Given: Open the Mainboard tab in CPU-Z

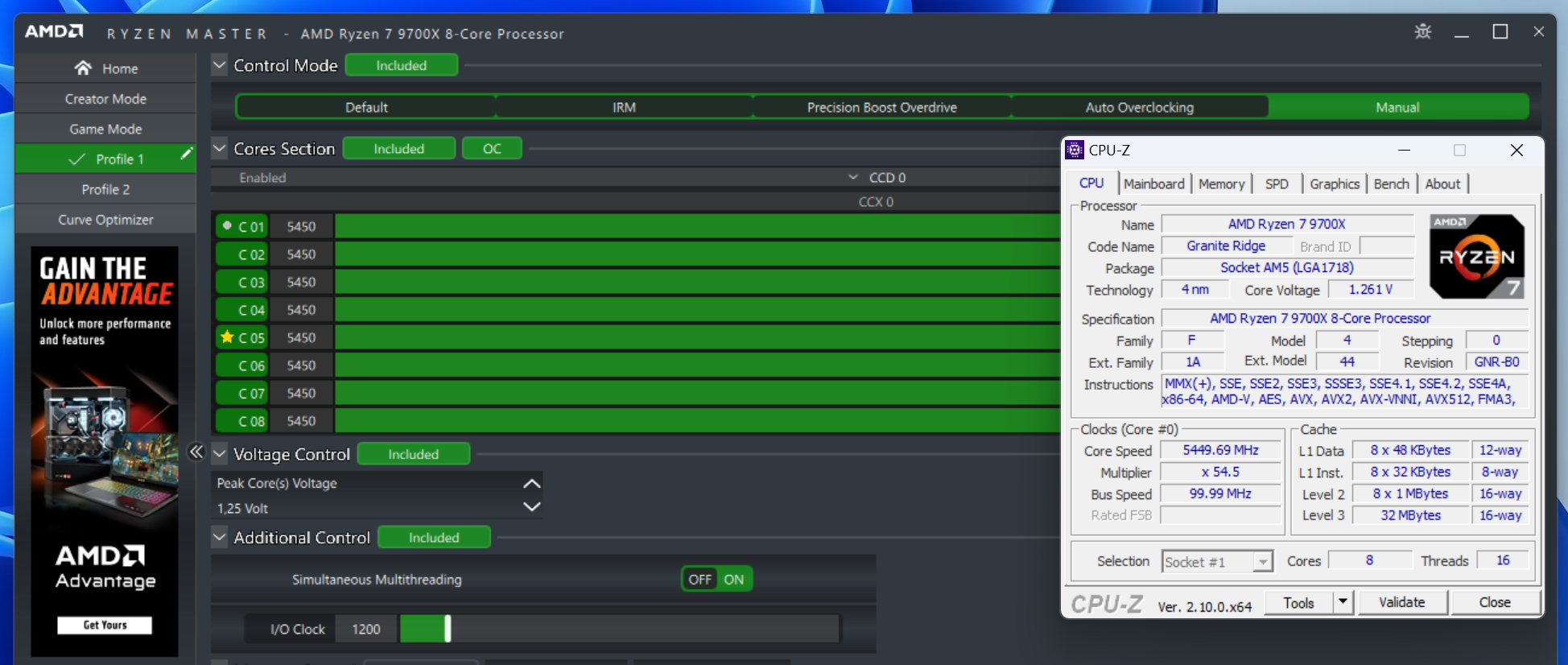Looking at the screenshot, I should click(x=1154, y=184).
